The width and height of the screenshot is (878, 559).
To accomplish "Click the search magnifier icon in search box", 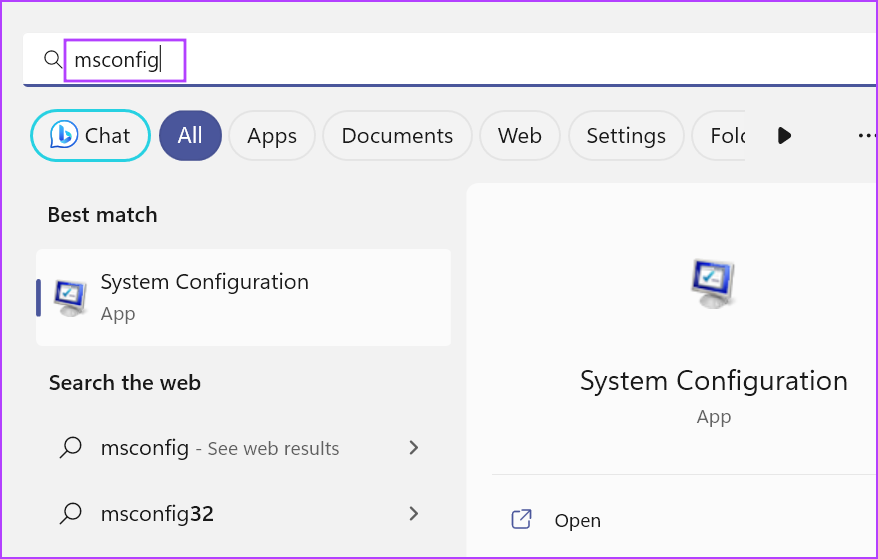I will [53, 59].
